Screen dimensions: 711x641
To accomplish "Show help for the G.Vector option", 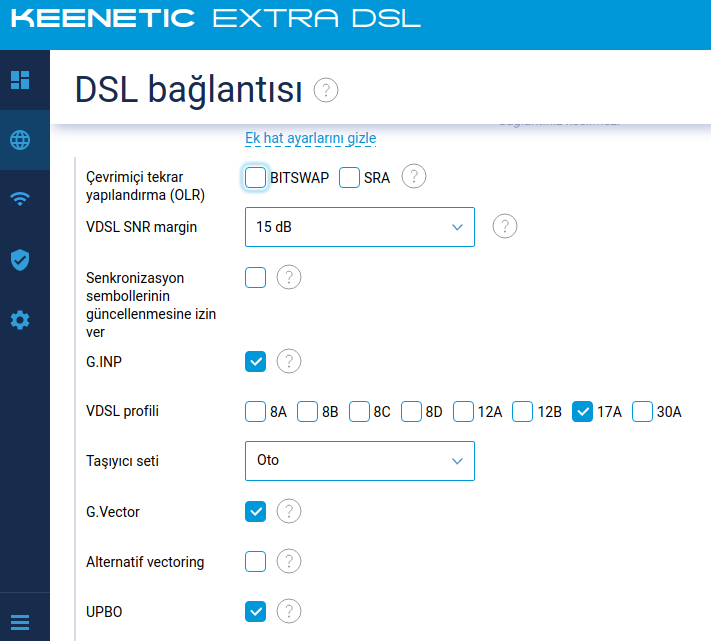I will coord(289,511).
